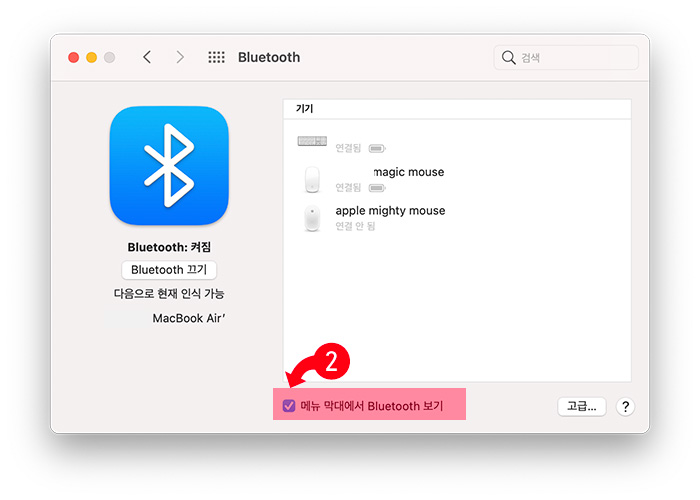
Task: Click the Bluetooth window title
Action: tap(269, 57)
